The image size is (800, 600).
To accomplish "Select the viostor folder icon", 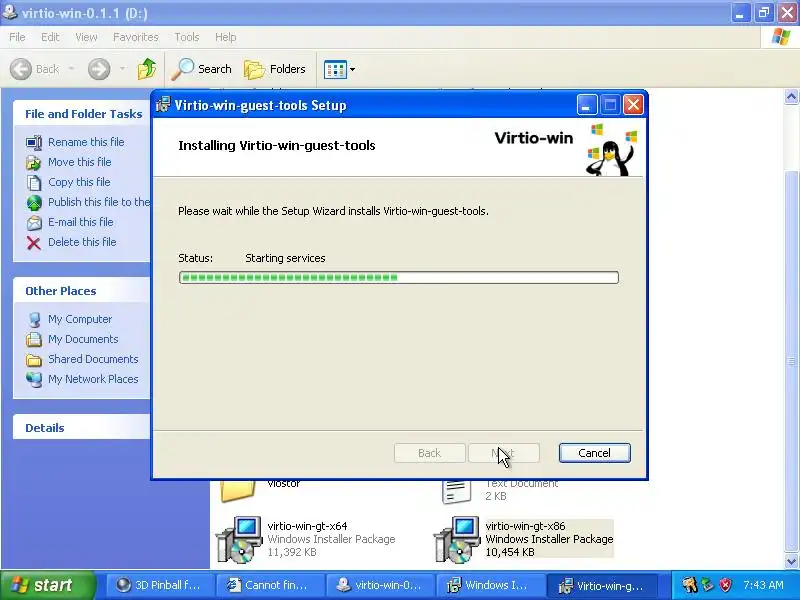I will [238, 491].
